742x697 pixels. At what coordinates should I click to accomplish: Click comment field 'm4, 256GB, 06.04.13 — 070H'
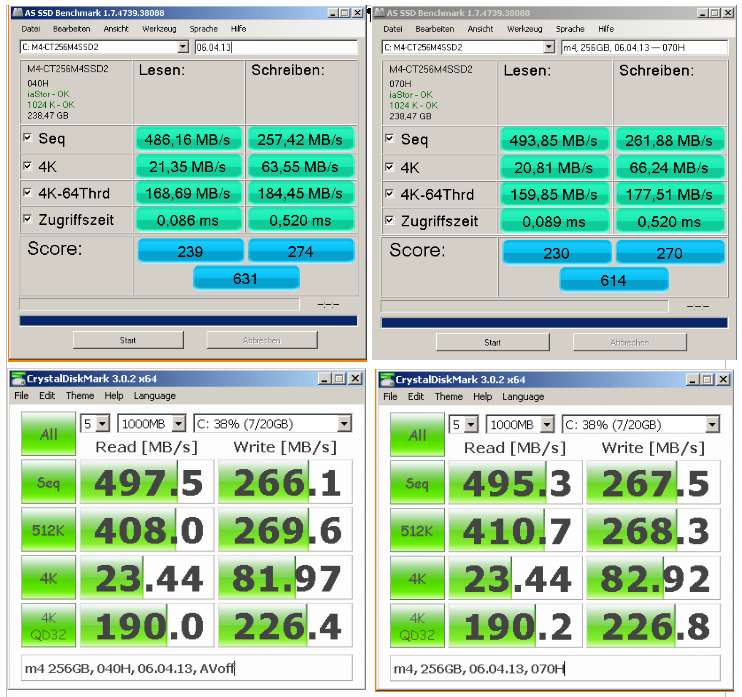644,47
